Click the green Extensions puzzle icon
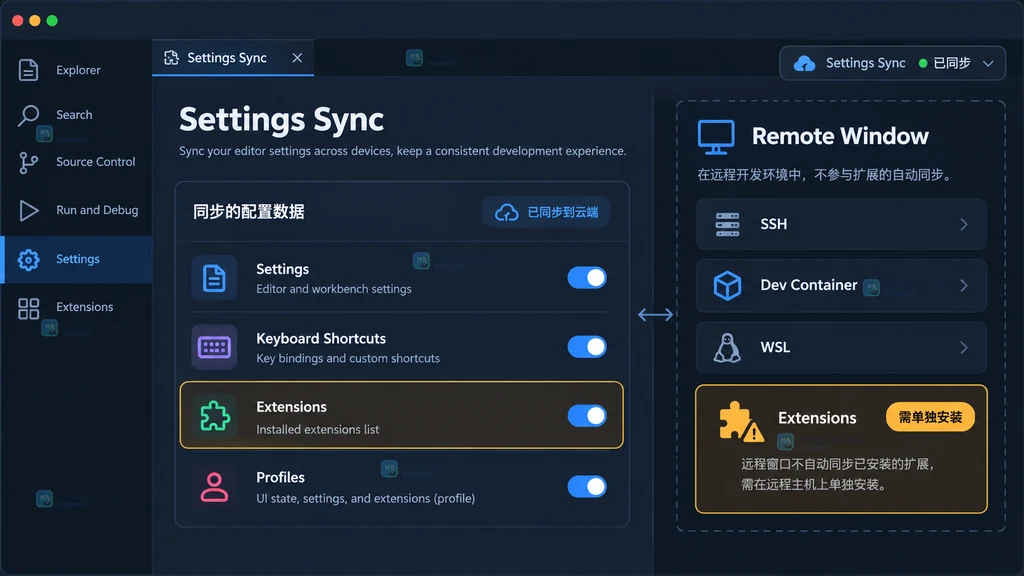The width and height of the screenshot is (1024, 576). tap(214, 416)
